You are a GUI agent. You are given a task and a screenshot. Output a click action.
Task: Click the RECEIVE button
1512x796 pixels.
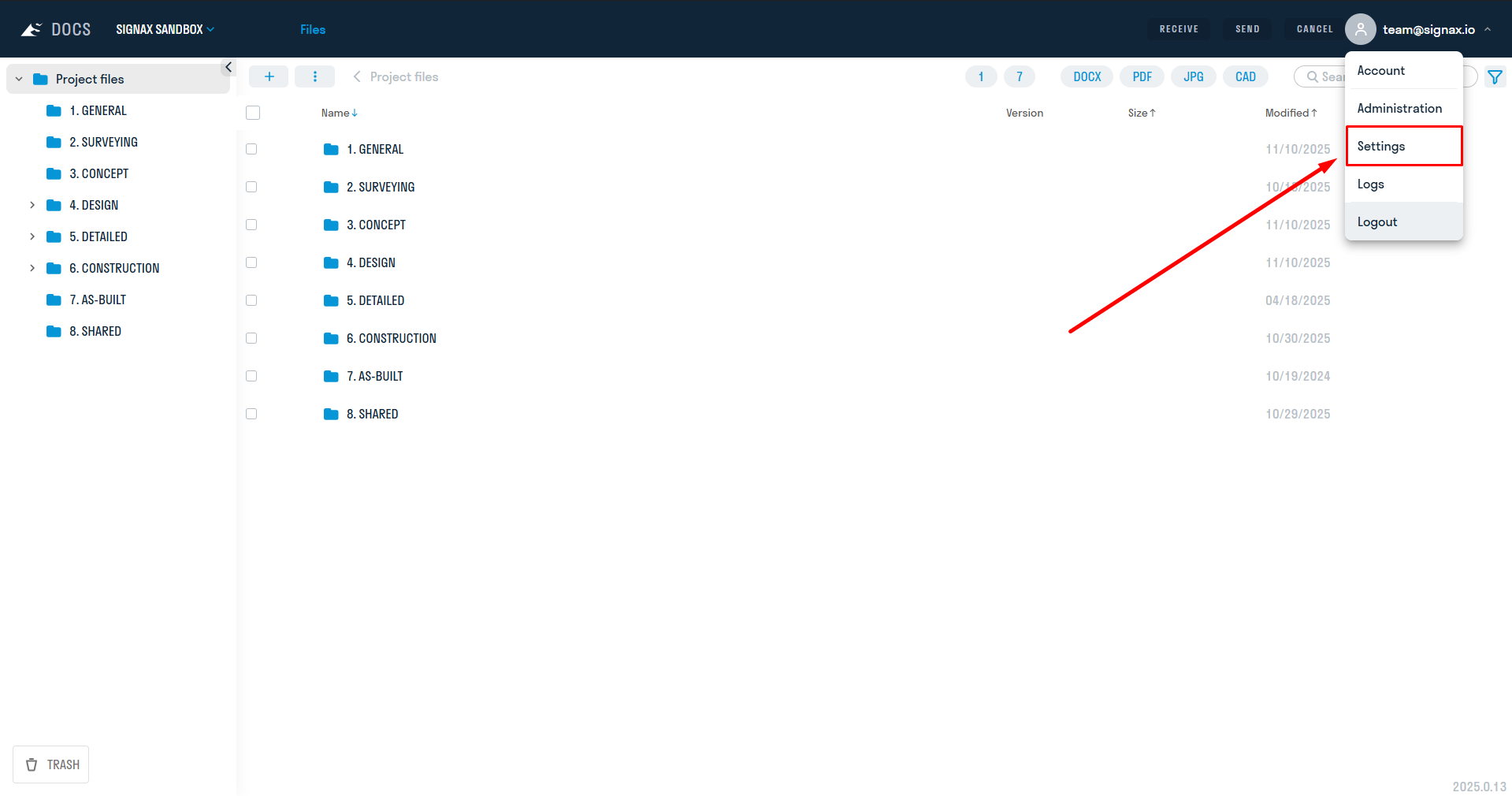[1179, 29]
